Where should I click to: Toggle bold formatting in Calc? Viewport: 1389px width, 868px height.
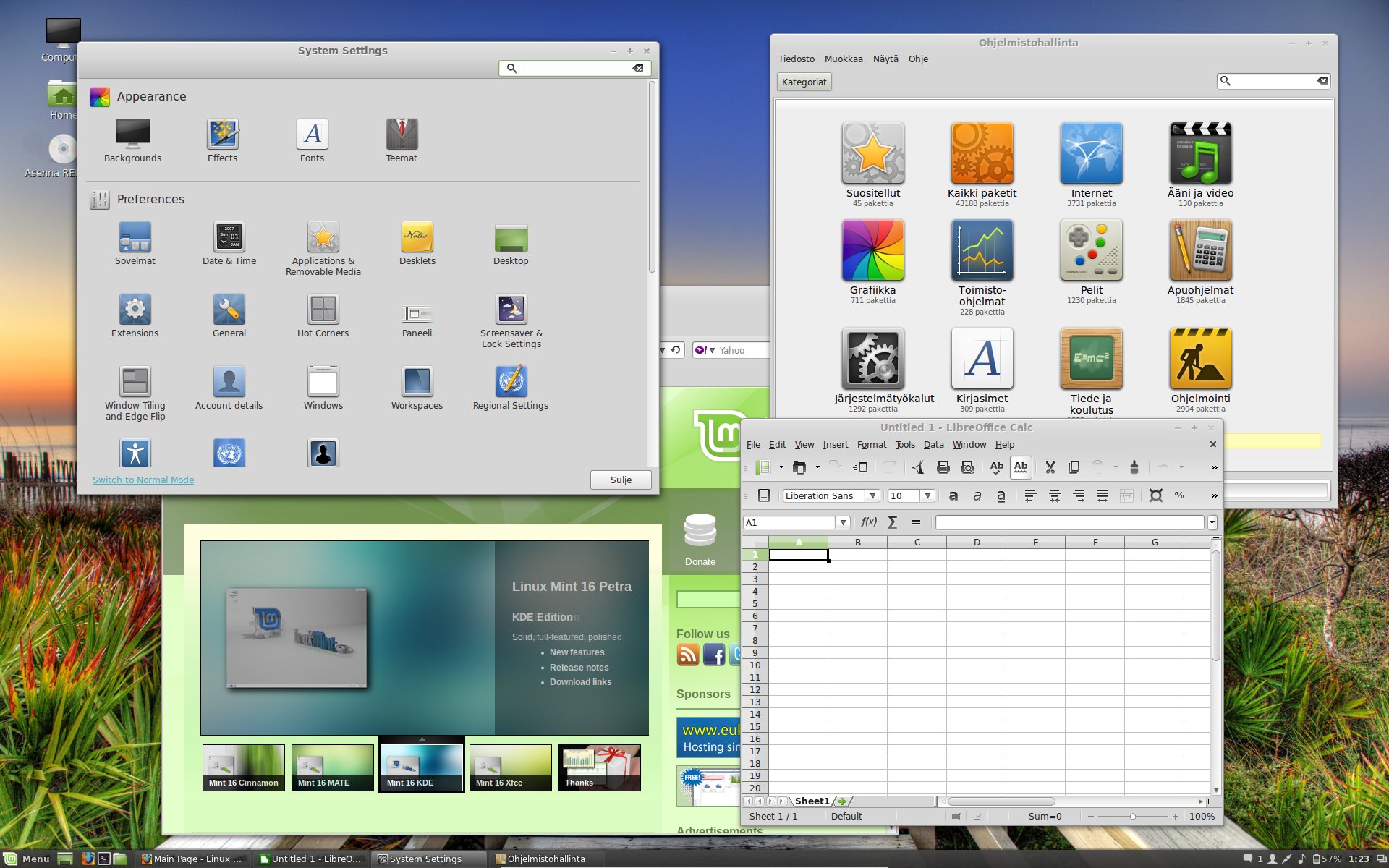[x=953, y=495]
